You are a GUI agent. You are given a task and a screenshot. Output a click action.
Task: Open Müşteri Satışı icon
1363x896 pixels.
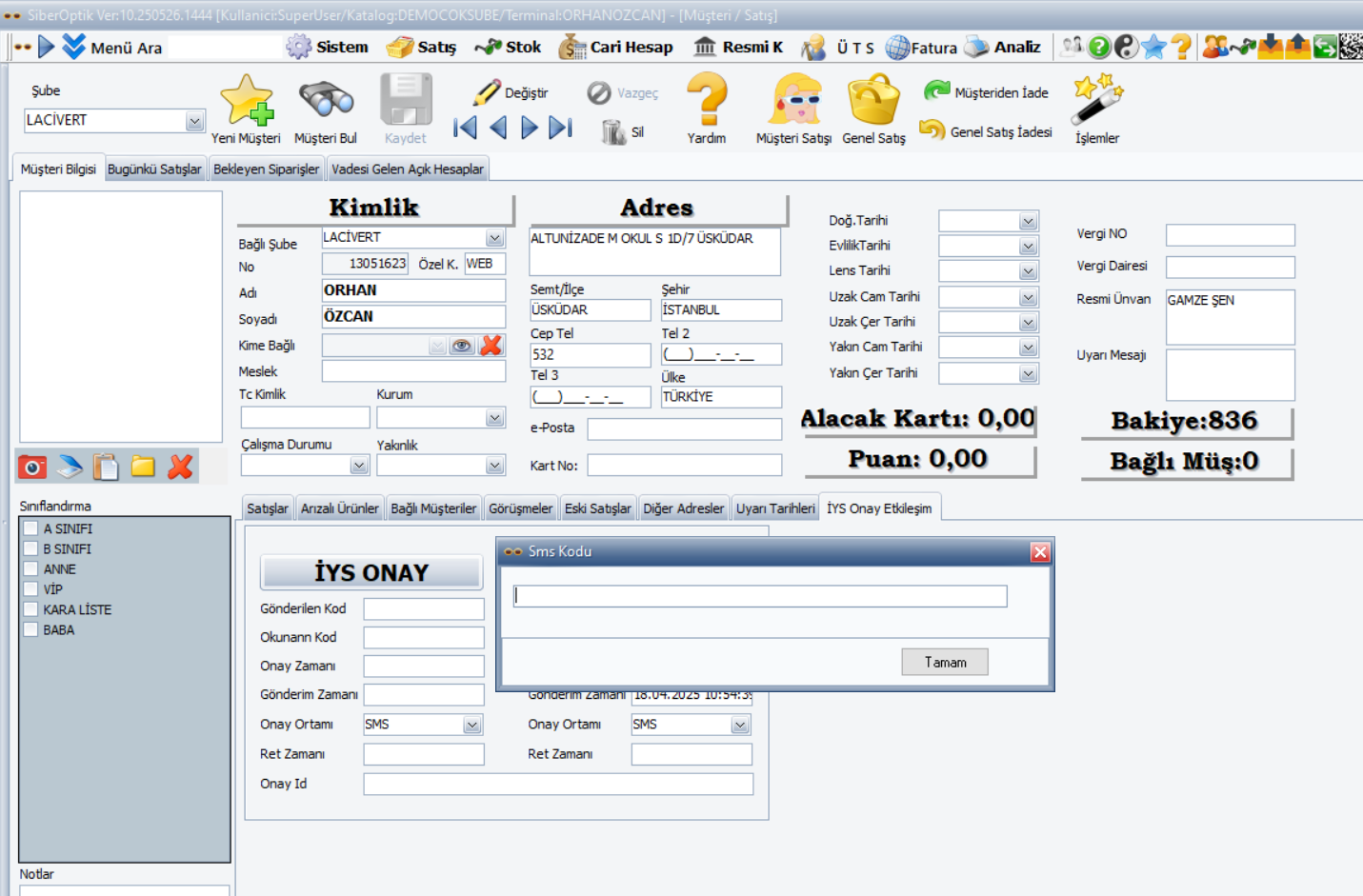click(794, 100)
